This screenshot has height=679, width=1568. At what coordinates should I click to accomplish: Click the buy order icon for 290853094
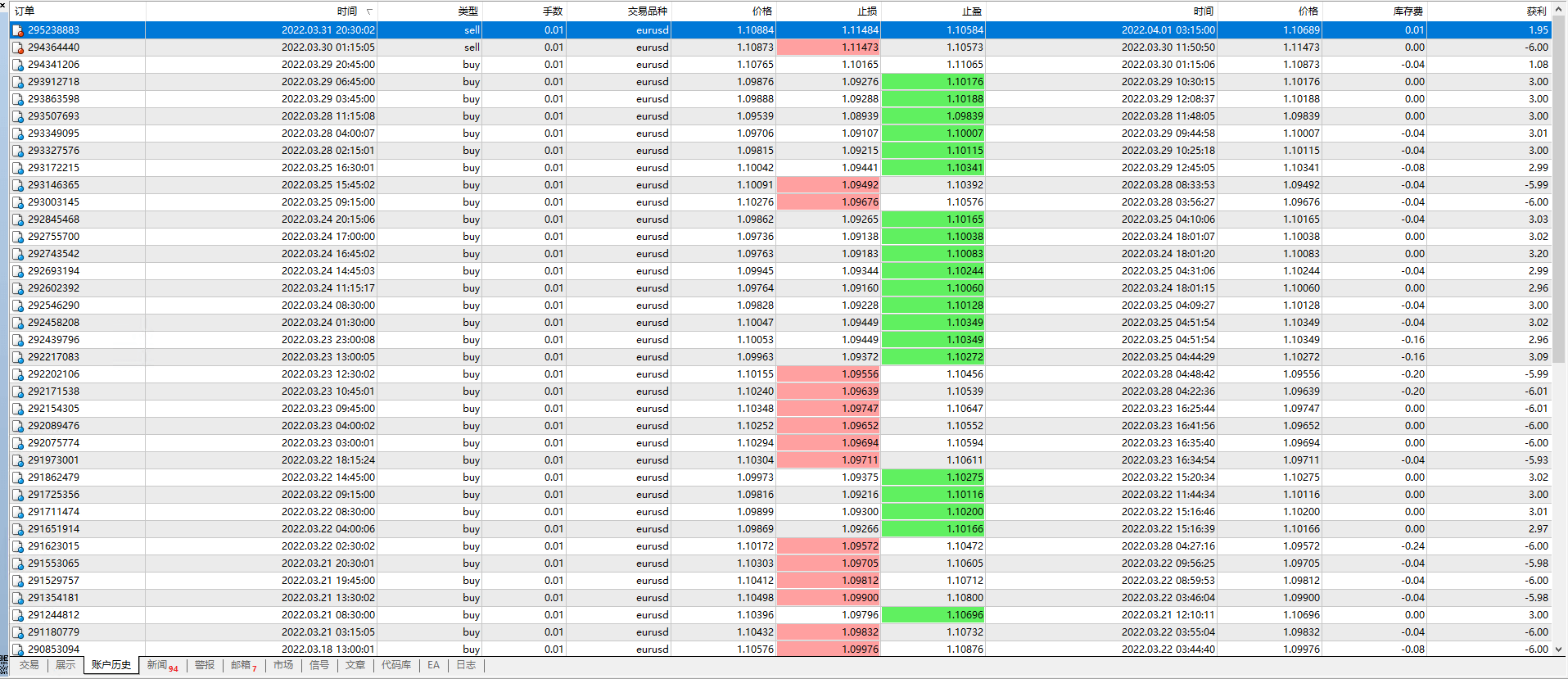click(x=17, y=650)
